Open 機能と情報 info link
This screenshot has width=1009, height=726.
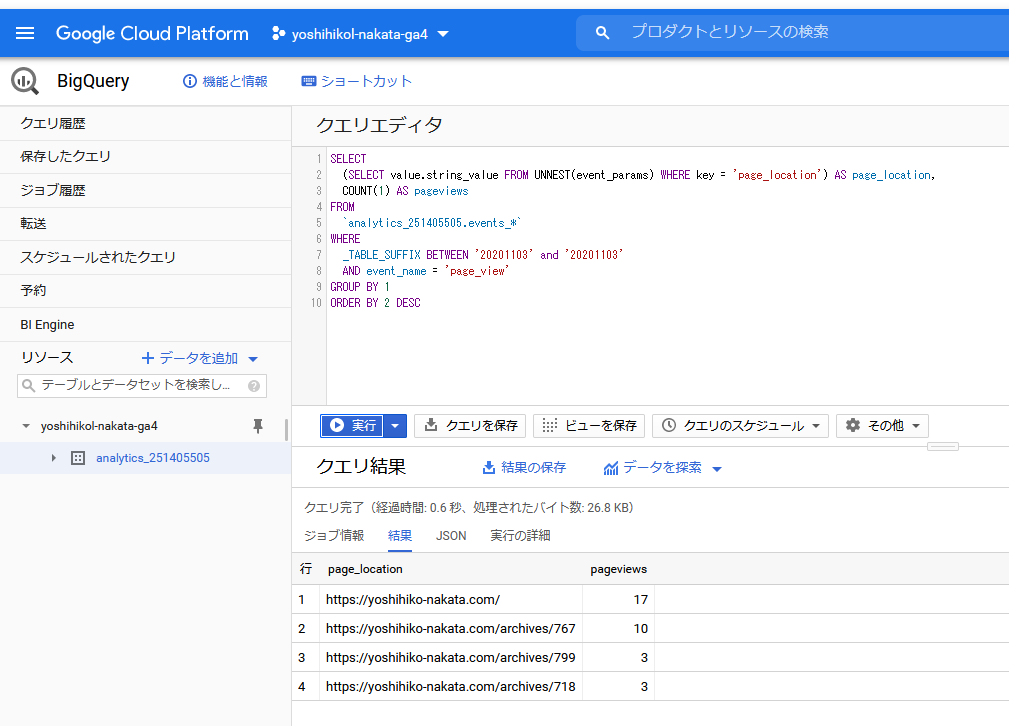click(225, 81)
